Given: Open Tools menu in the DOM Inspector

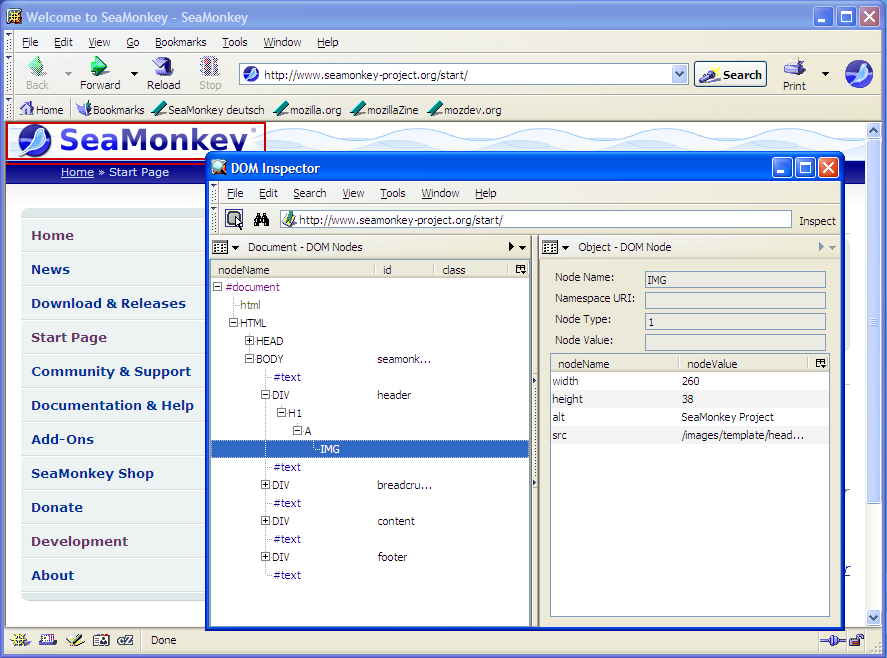Looking at the screenshot, I should point(393,193).
